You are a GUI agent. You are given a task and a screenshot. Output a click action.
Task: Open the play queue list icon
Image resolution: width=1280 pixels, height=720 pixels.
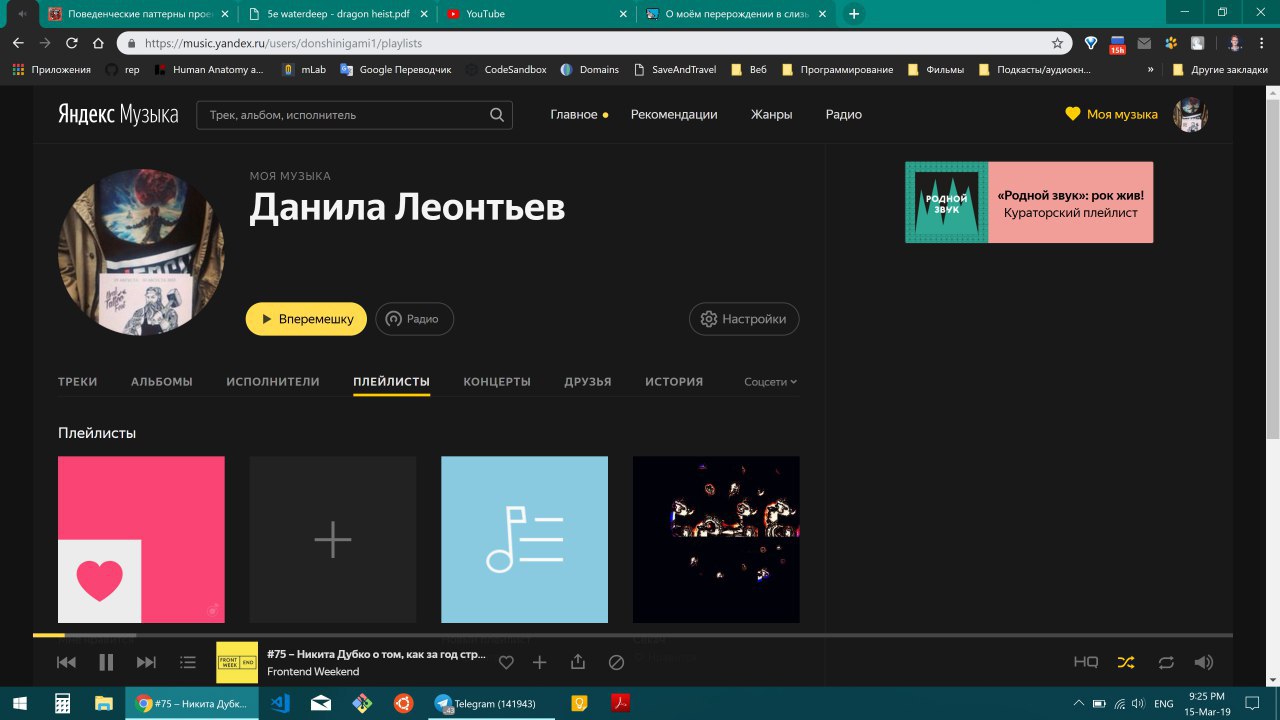[x=188, y=662]
